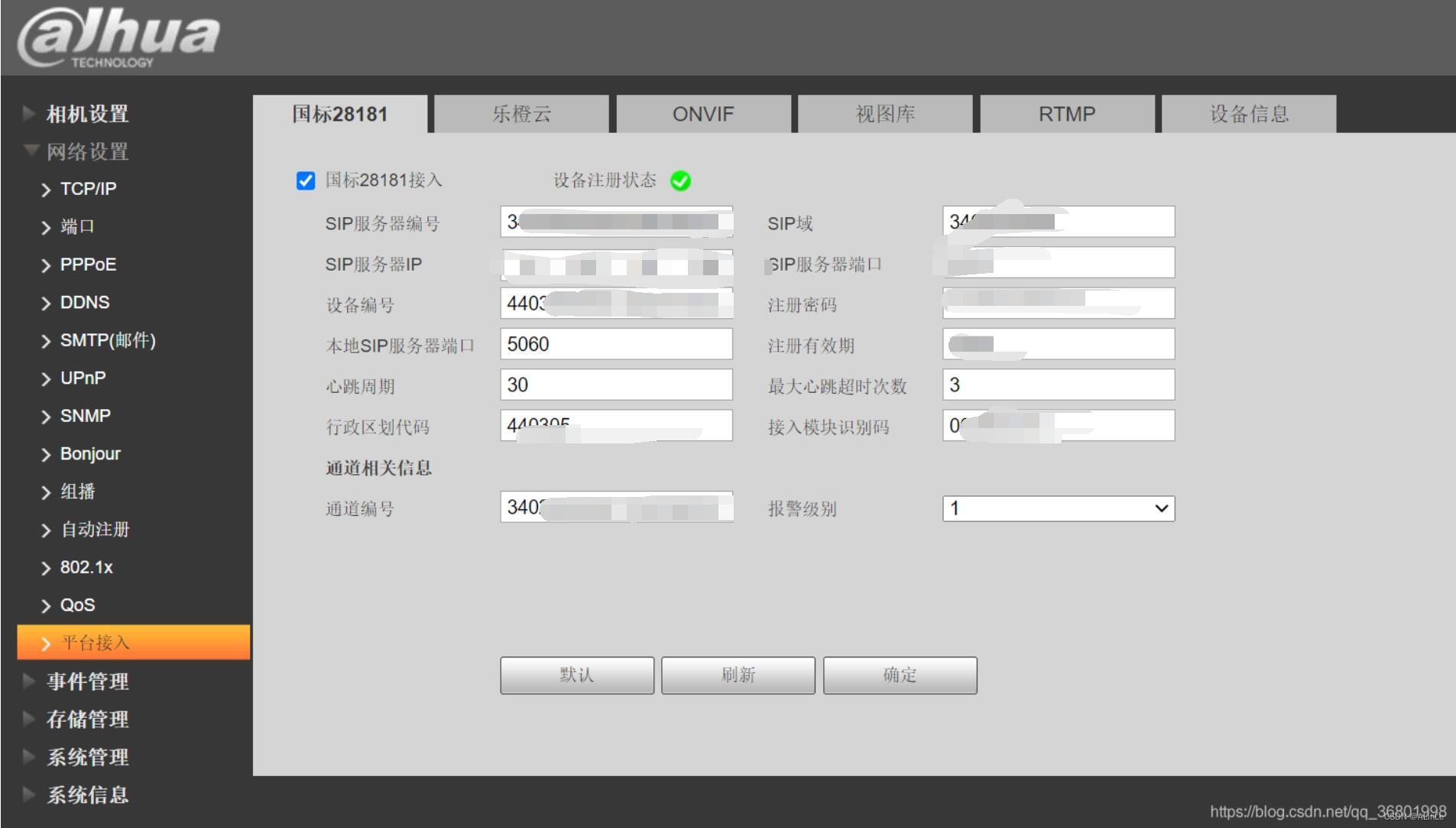This screenshot has width=1456, height=828.
Task: Click the 注册有效期 input field
Action: coord(1059,344)
